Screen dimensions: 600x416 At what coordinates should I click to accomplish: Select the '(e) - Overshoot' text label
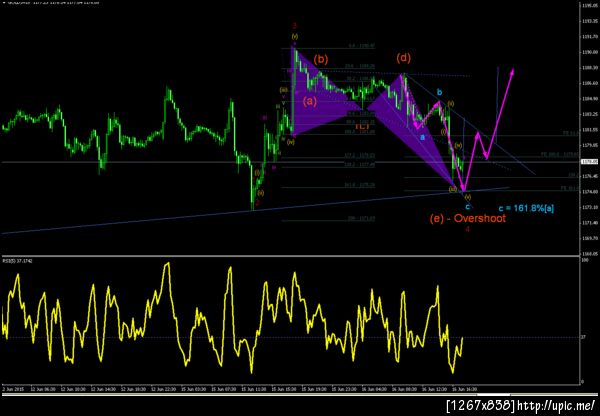click(468, 218)
